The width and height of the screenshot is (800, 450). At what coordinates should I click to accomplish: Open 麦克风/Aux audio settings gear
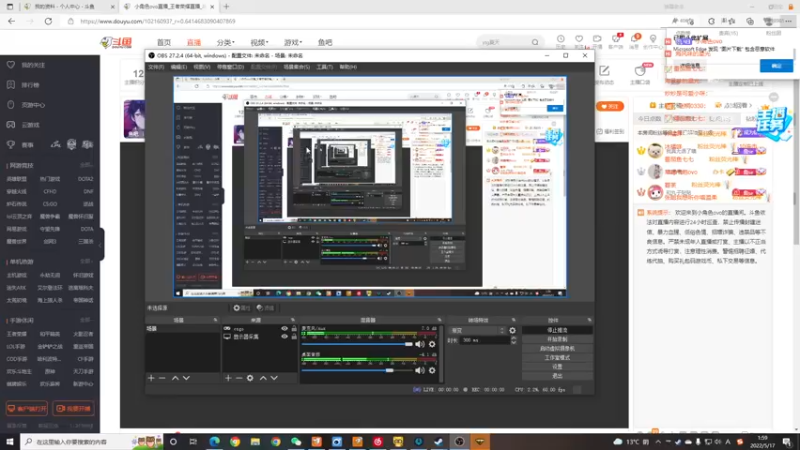click(x=432, y=344)
